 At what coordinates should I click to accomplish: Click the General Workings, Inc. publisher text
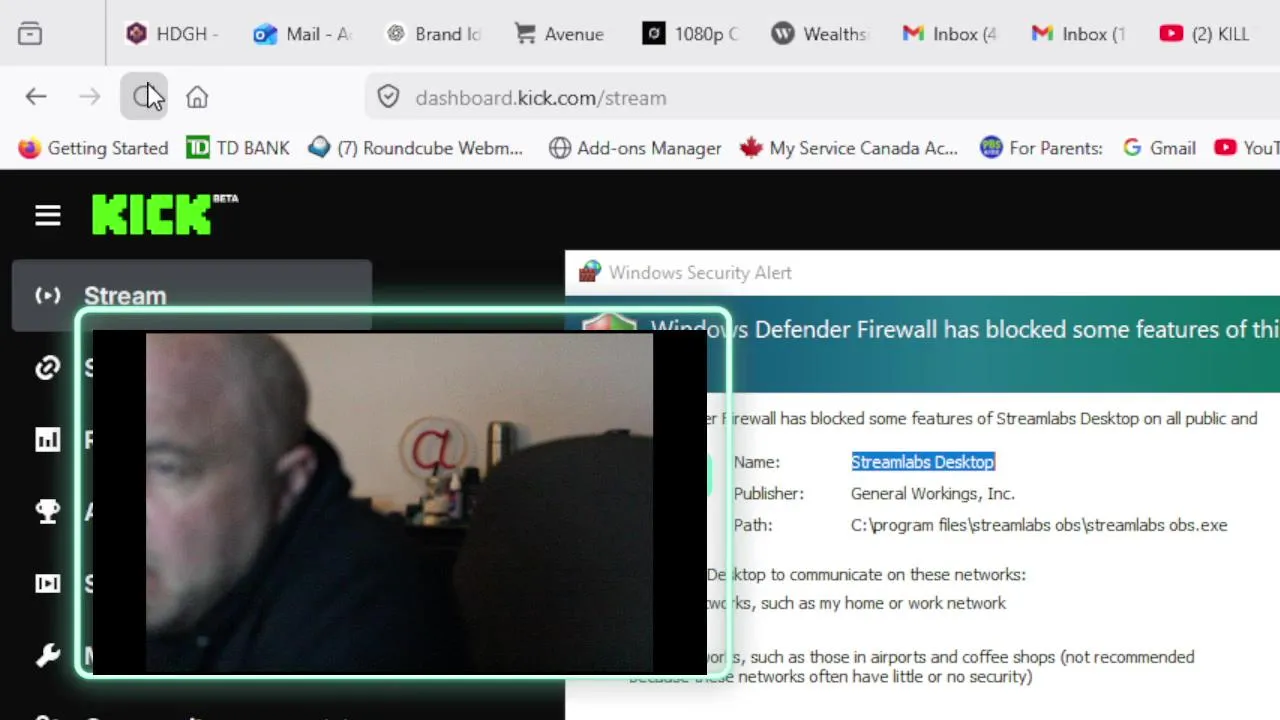coord(932,493)
